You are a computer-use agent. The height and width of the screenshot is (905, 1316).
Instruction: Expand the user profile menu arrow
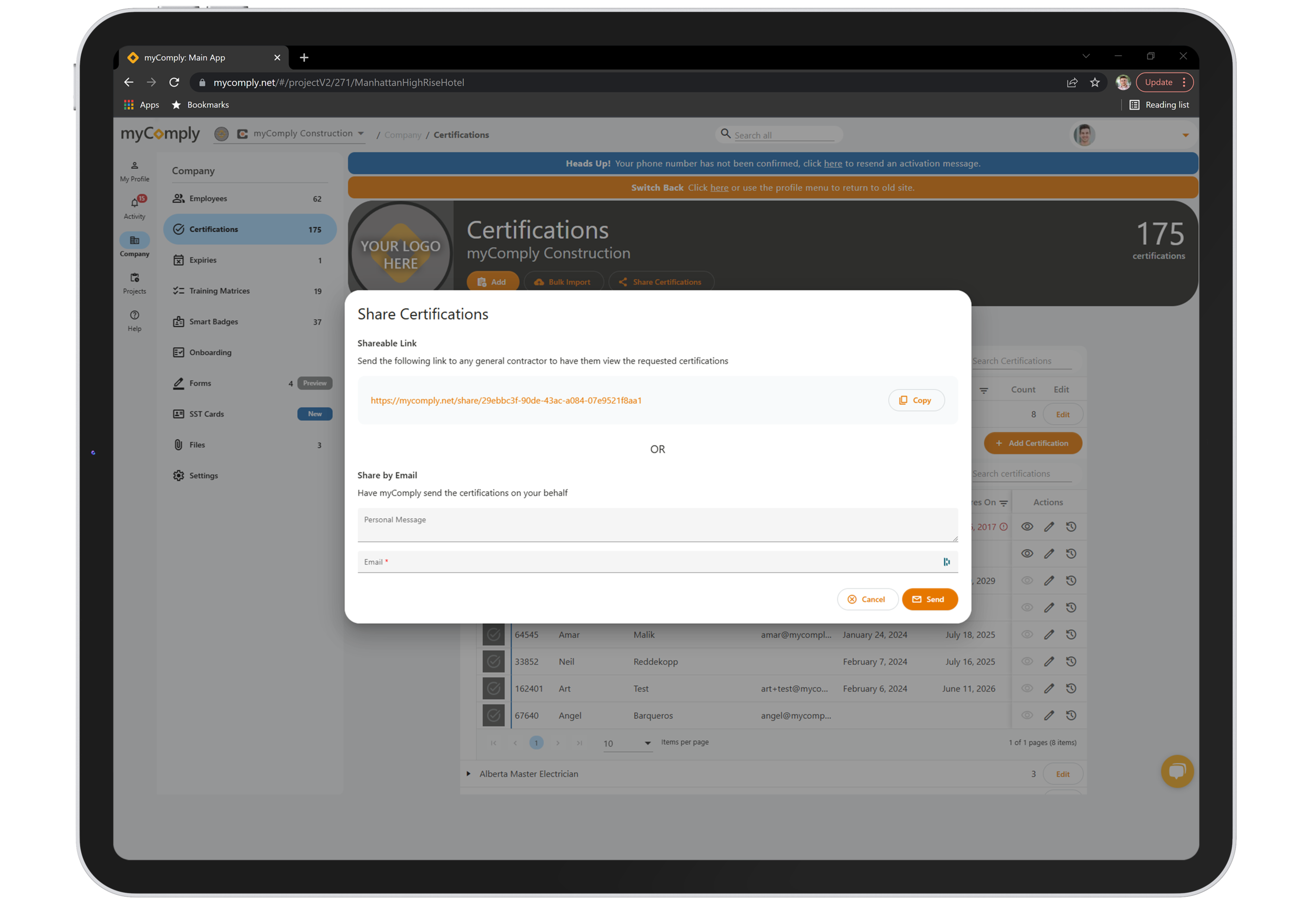coord(1184,135)
